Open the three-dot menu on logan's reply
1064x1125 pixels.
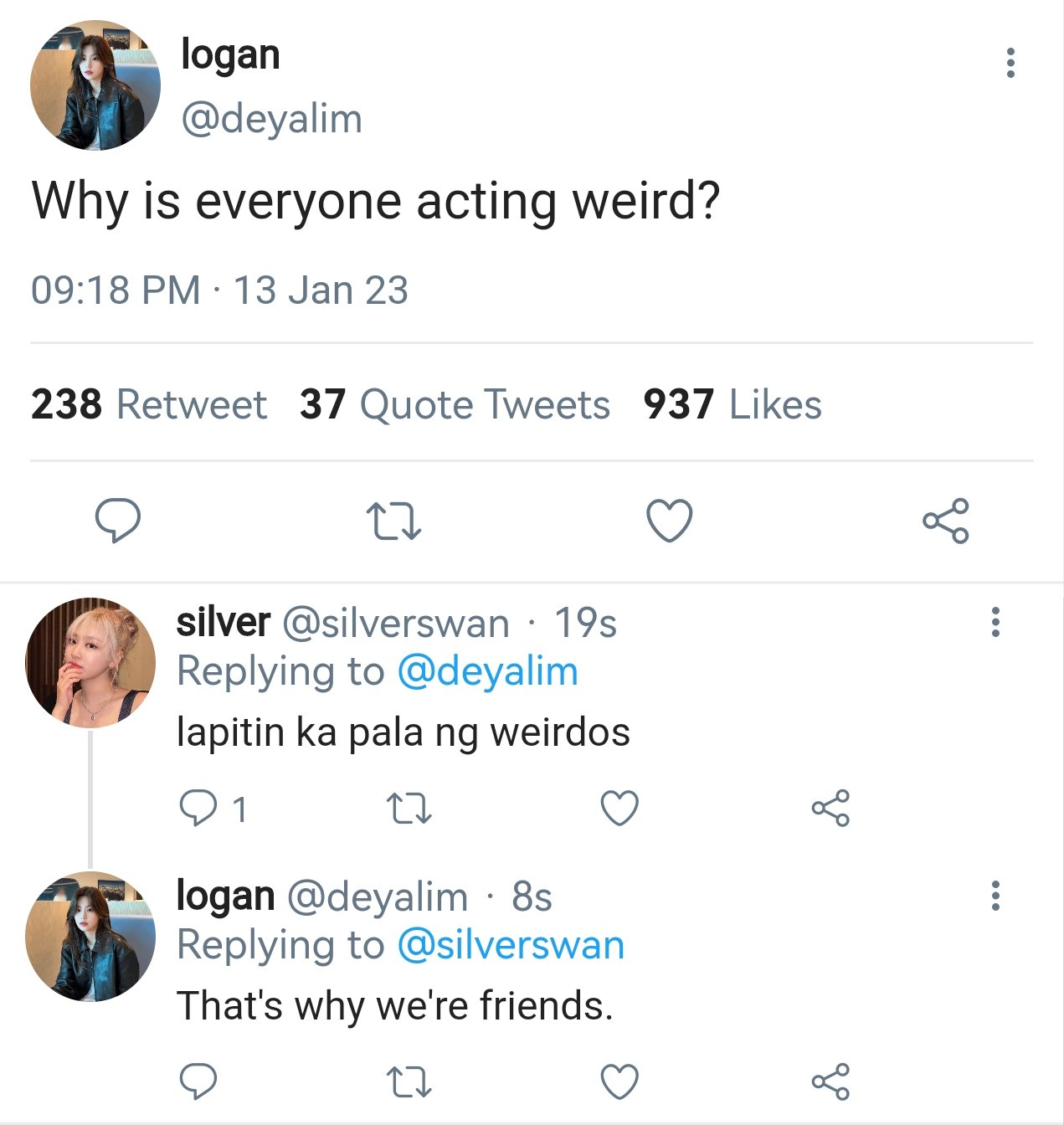point(995,895)
